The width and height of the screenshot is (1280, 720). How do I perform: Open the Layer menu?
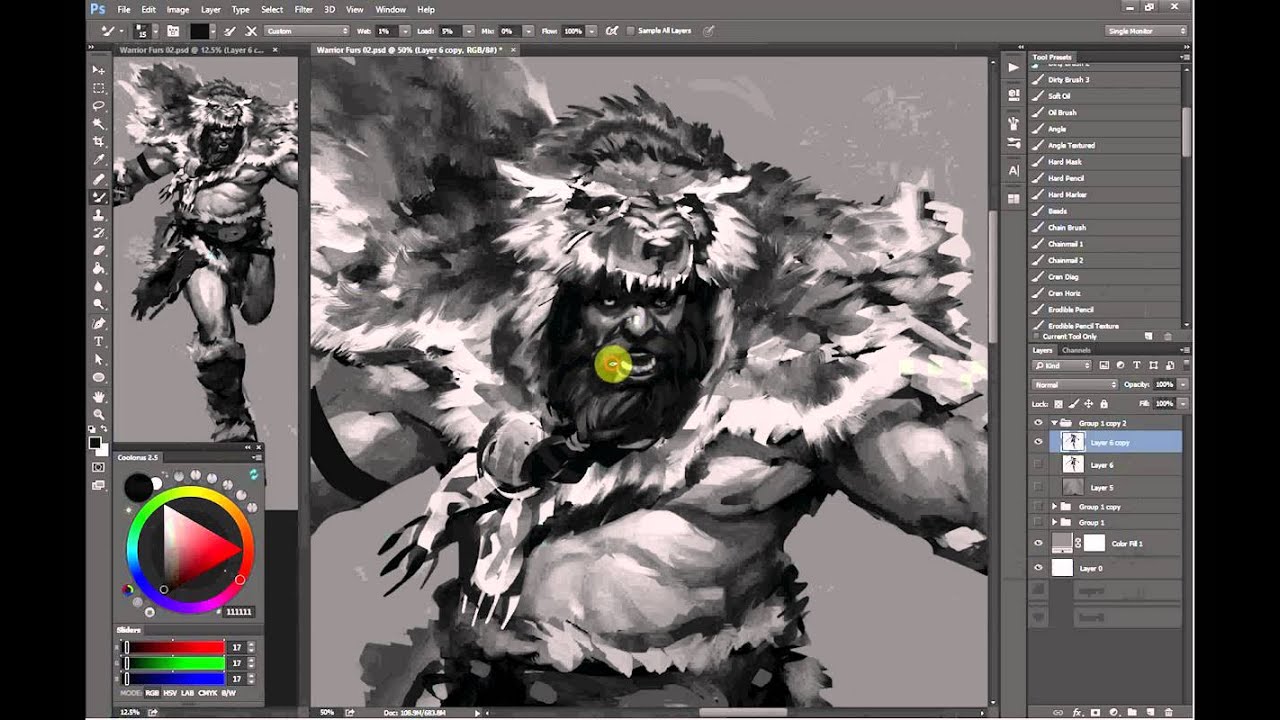[x=210, y=9]
